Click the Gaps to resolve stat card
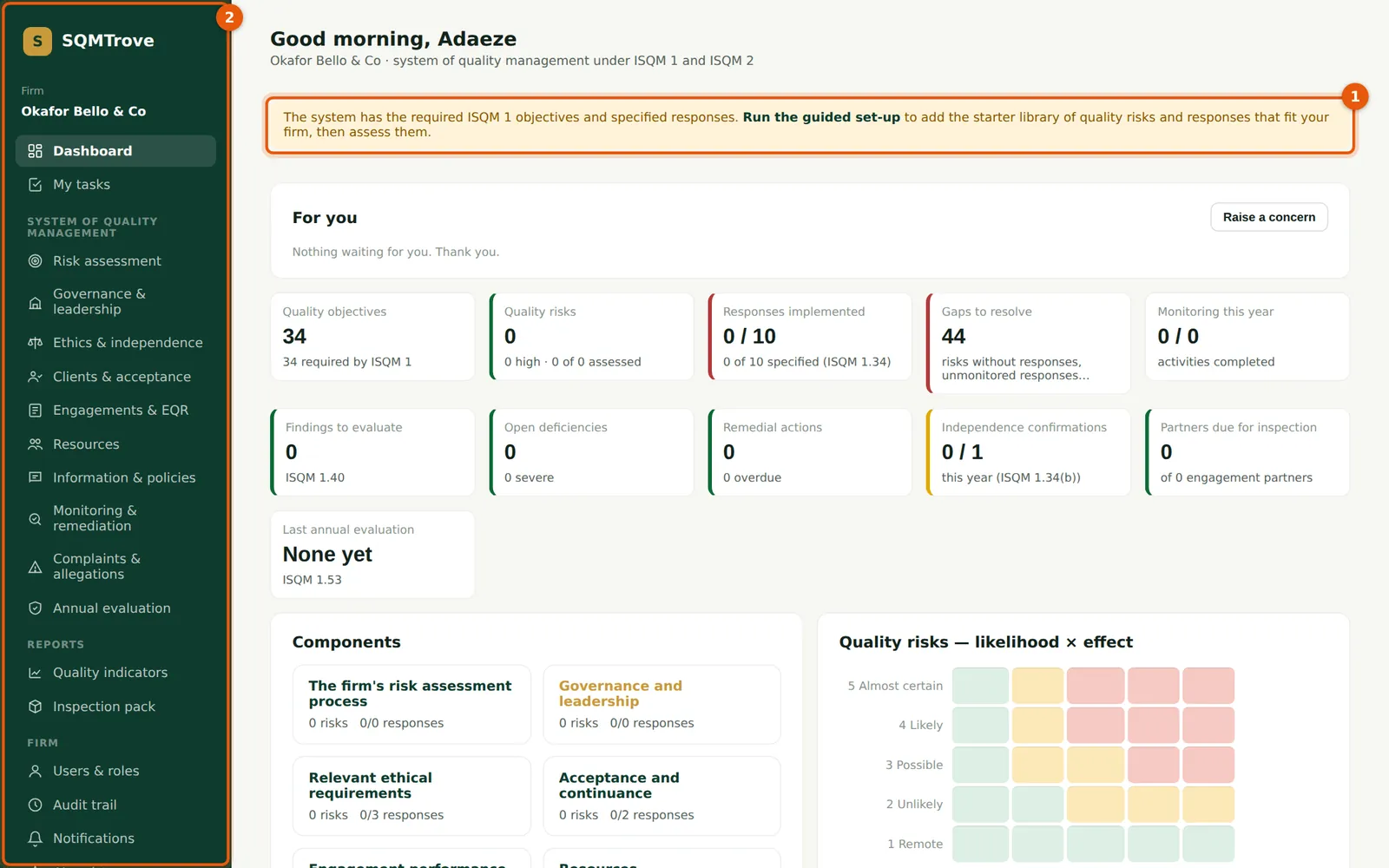This screenshot has width=1389, height=868. click(x=1028, y=343)
